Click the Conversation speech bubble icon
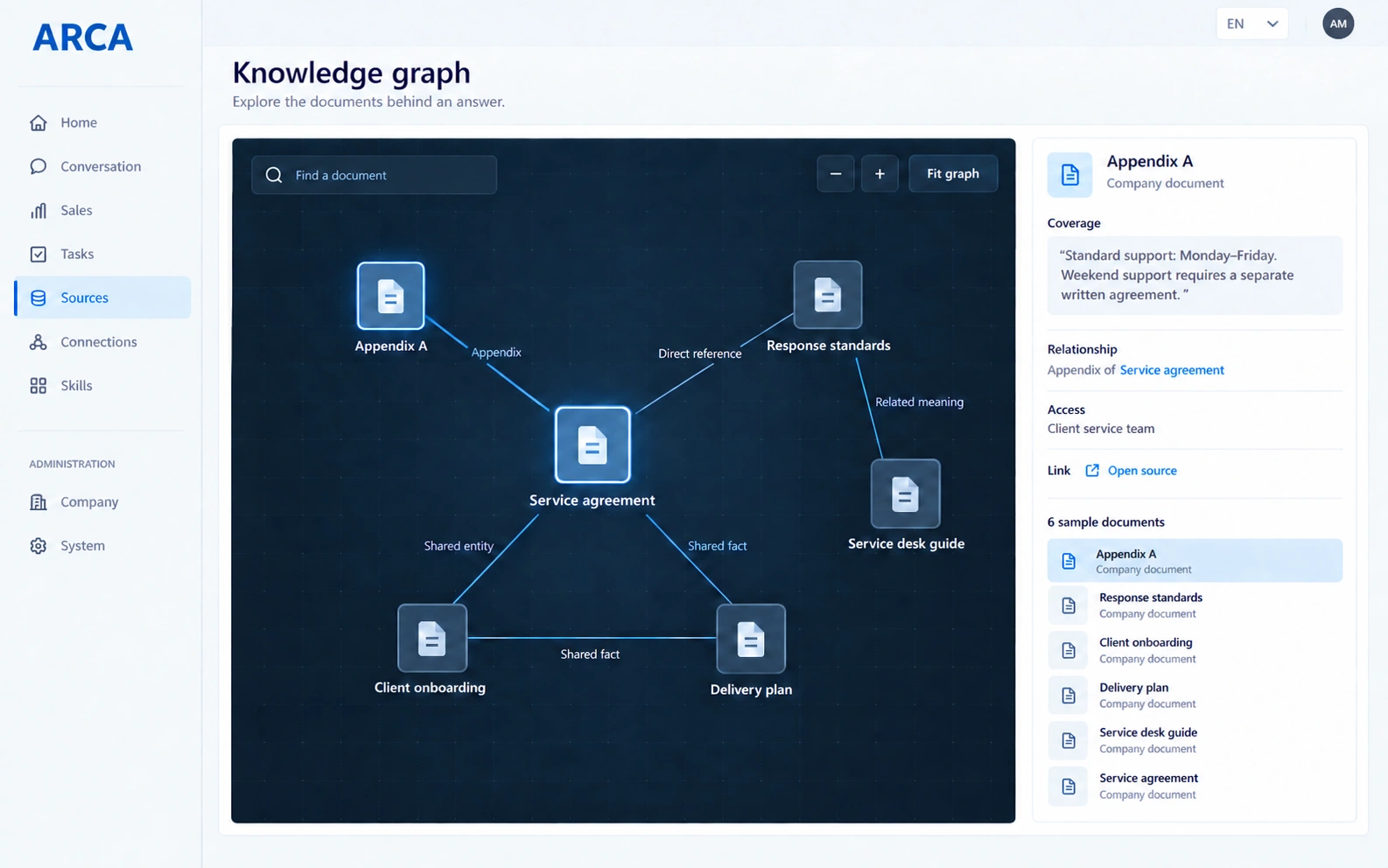The height and width of the screenshot is (868, 1388). pos(39,166)
